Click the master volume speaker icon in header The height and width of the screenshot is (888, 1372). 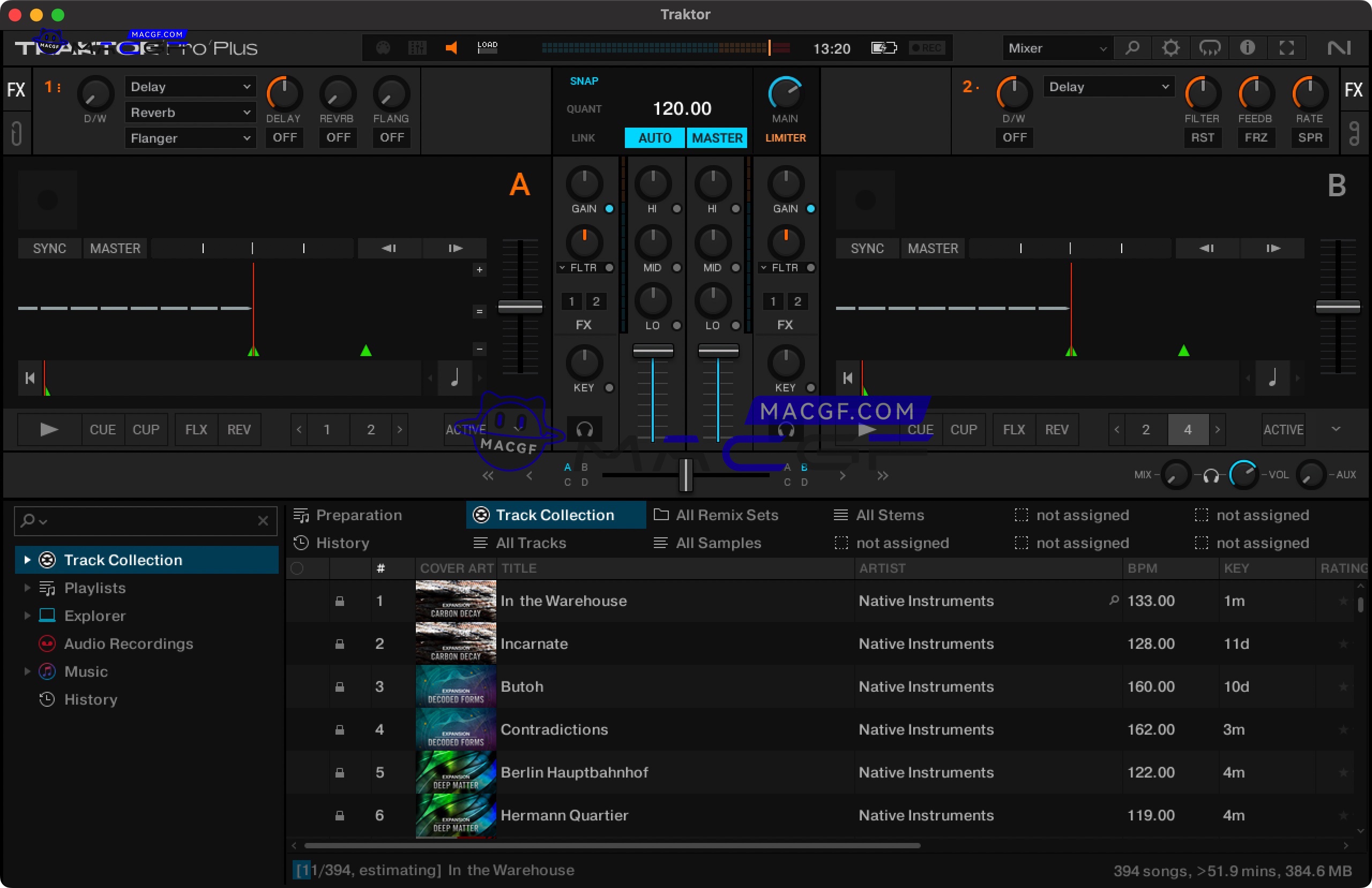pyautogui.click(x=451, y=48)
